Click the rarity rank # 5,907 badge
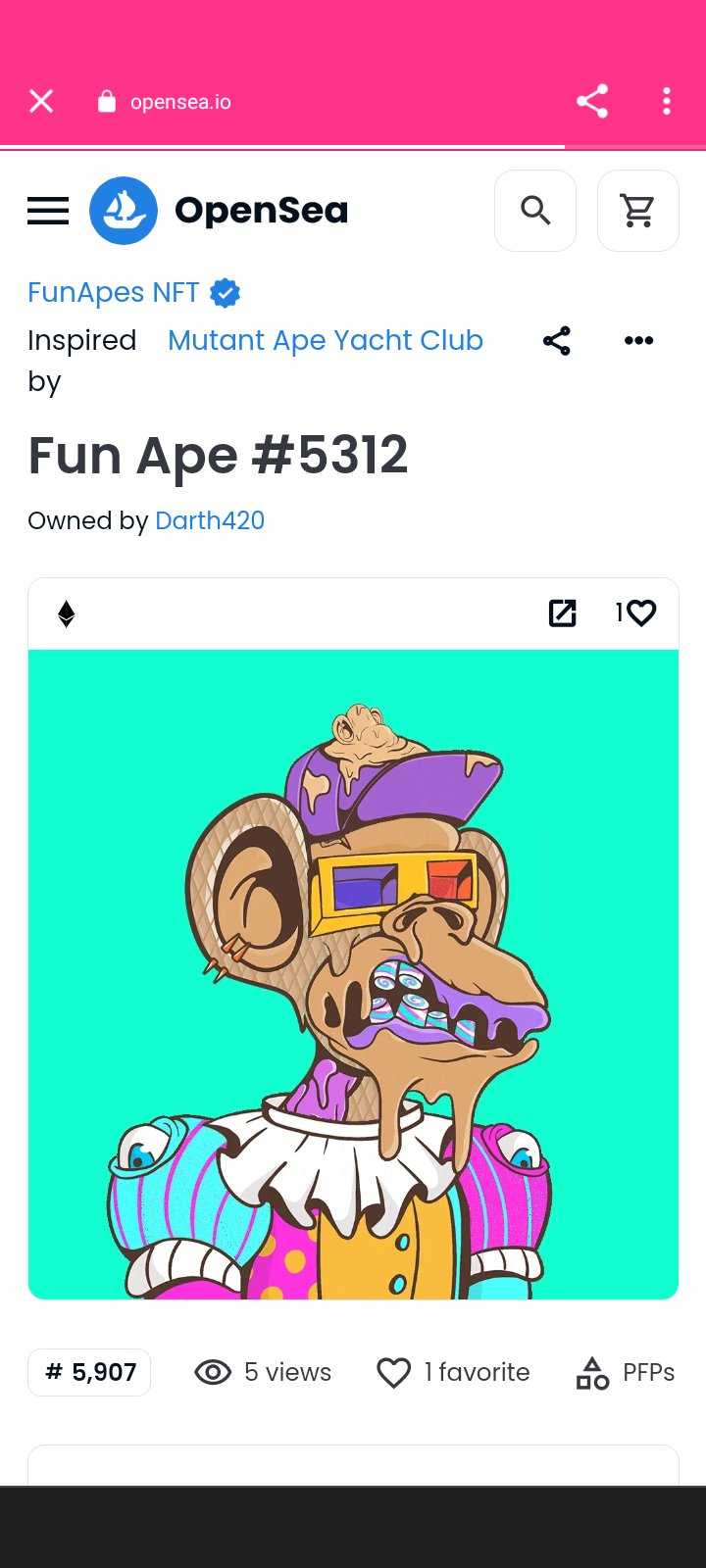This screenshot has height=1568, width=706. click(x=89, y=1372)
